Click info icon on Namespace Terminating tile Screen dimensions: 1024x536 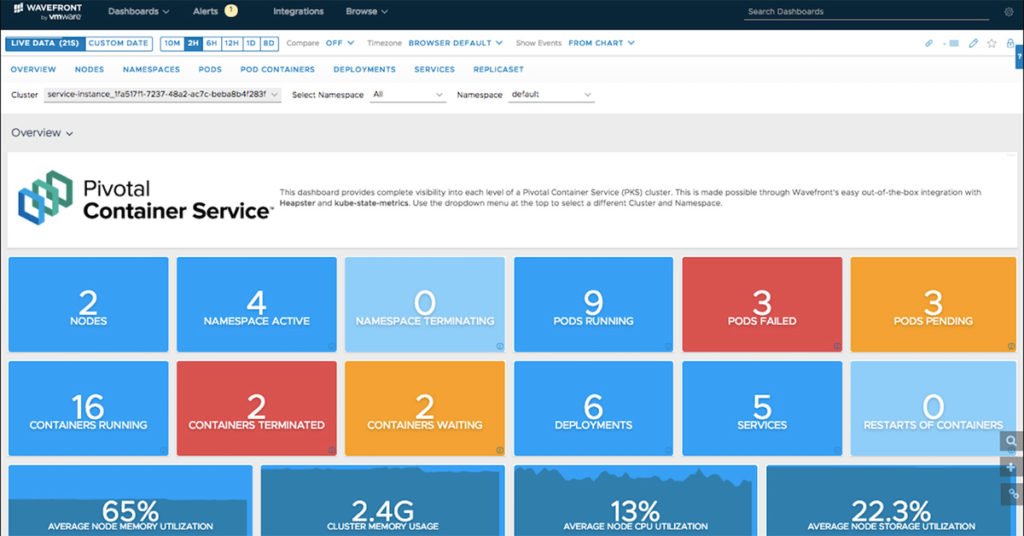(500, 347)
